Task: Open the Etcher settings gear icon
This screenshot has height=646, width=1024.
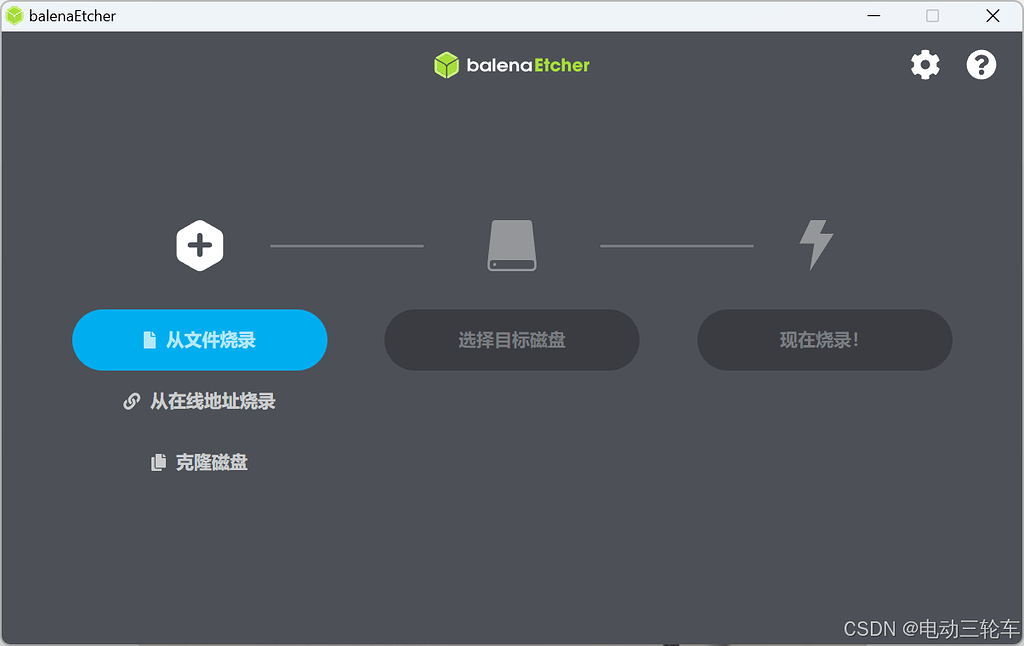Action: (x=925, y=64)
